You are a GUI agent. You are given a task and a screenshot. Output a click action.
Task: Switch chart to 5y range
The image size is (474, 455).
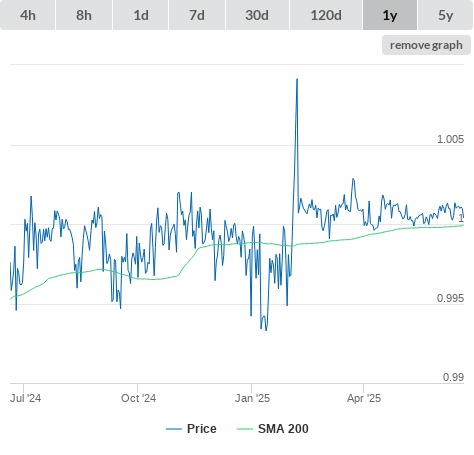(x=446, y=15)
